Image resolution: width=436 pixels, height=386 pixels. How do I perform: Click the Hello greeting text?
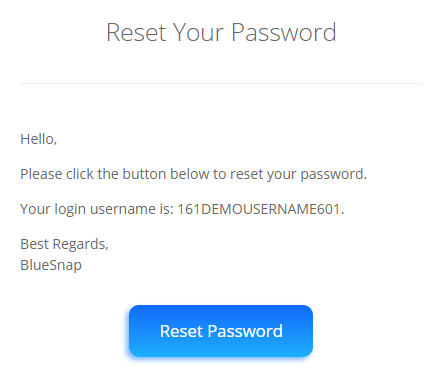[x=39, y=139]
